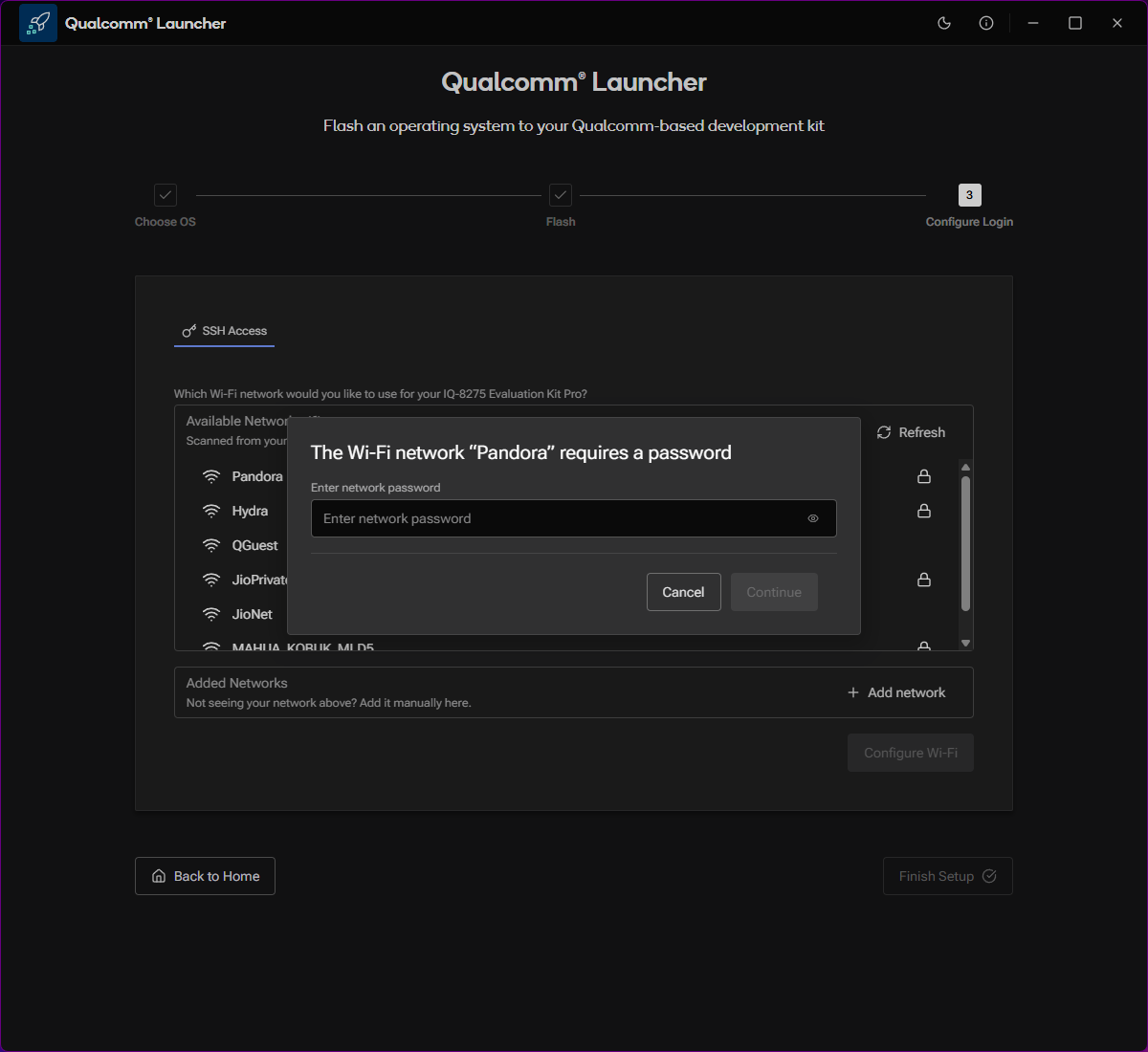Click the home icon in Back to Home

[x=159, y=876]
